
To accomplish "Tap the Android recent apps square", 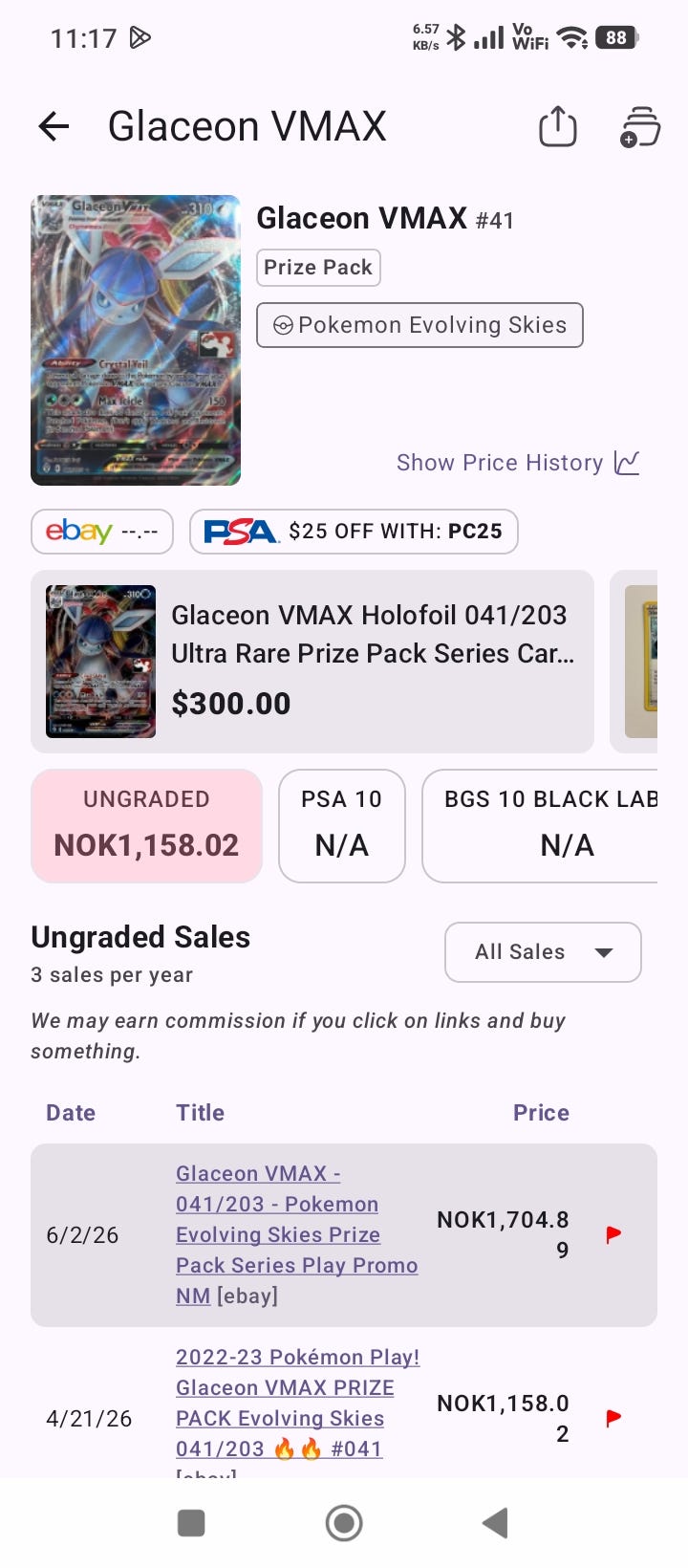I will pos(192,1523).
